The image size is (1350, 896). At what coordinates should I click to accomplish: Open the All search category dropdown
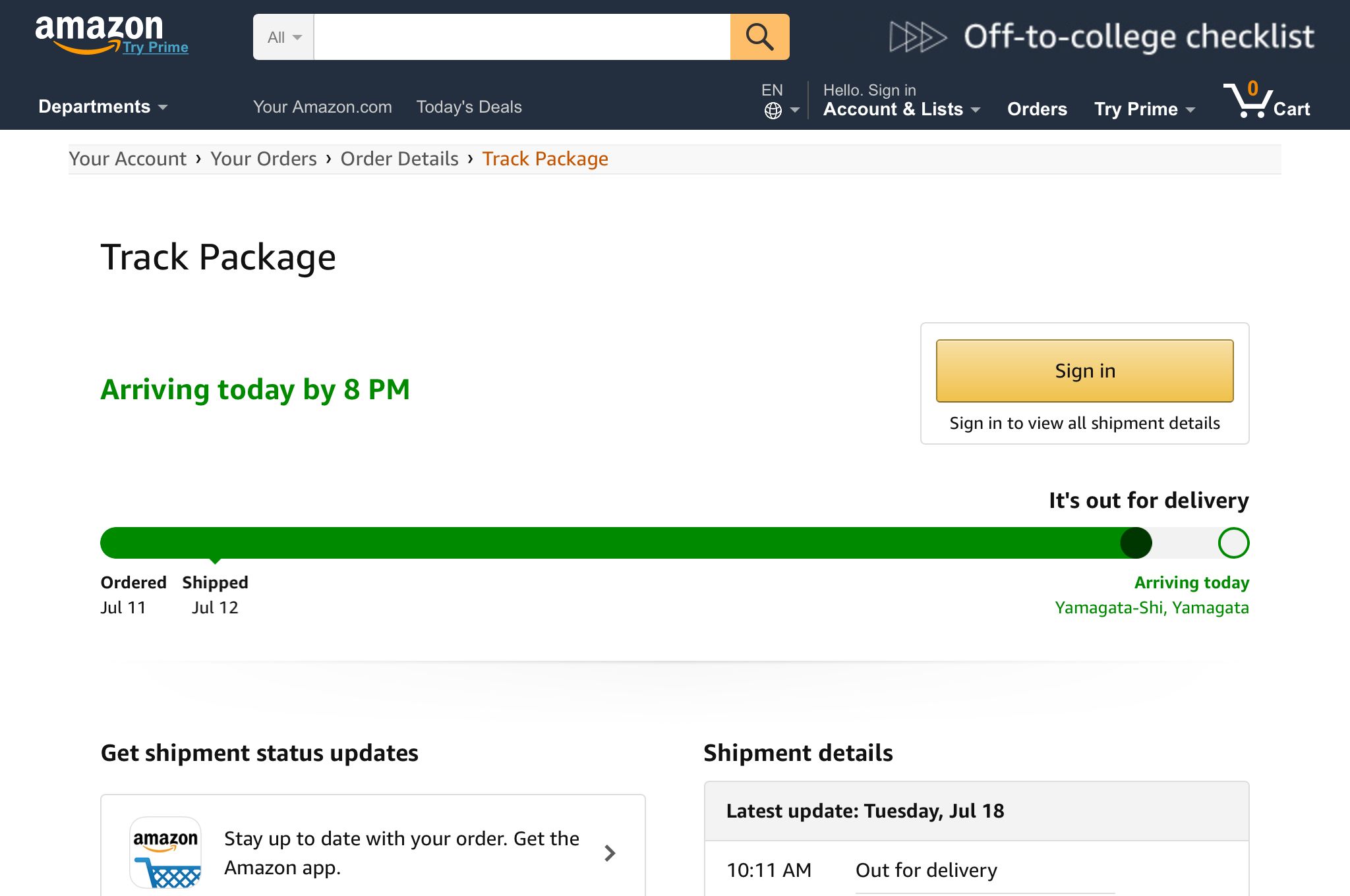[283, 37]
